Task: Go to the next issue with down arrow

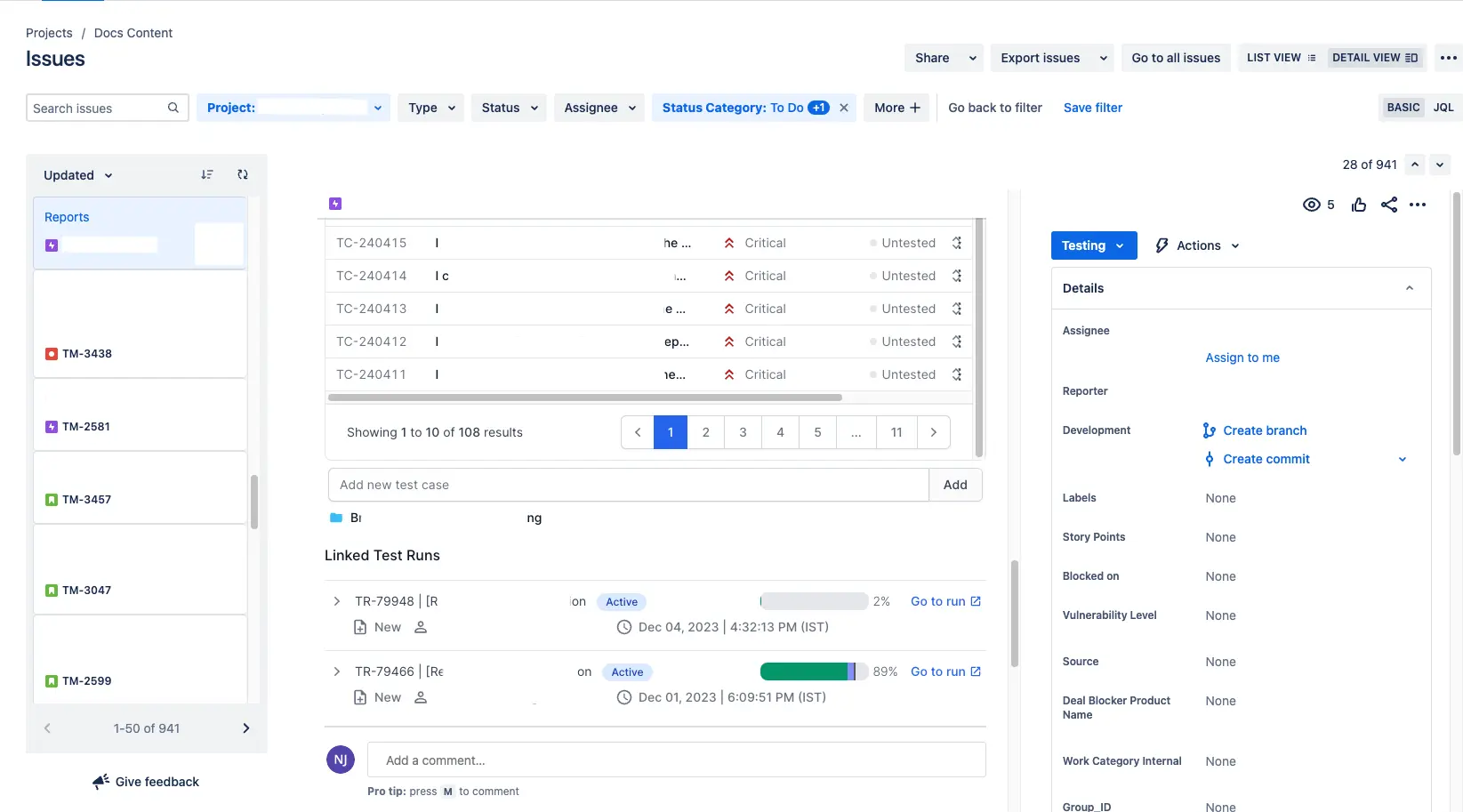Action: click(1440, 165)
